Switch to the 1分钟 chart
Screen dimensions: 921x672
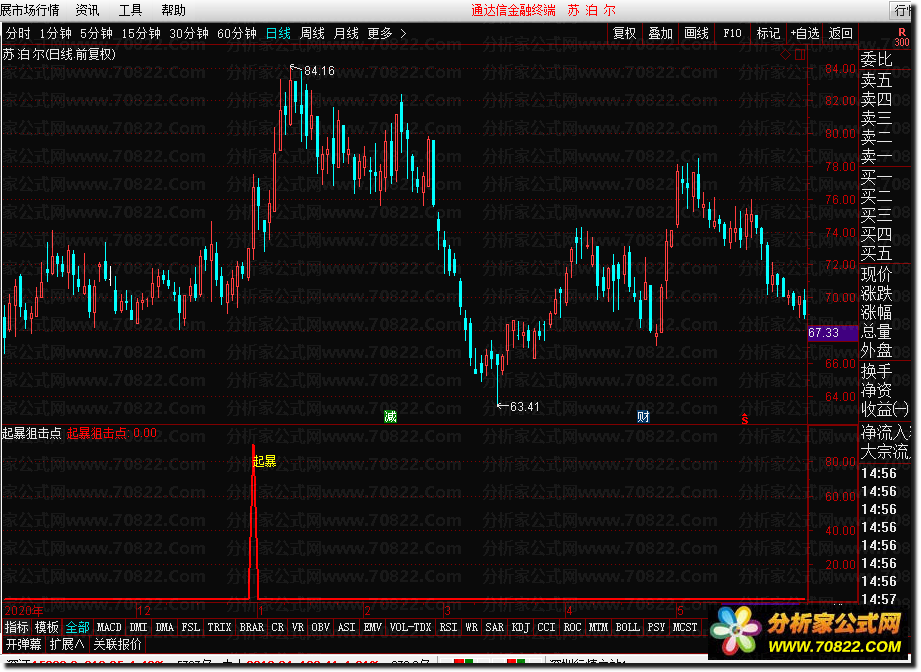click(55, 33)
